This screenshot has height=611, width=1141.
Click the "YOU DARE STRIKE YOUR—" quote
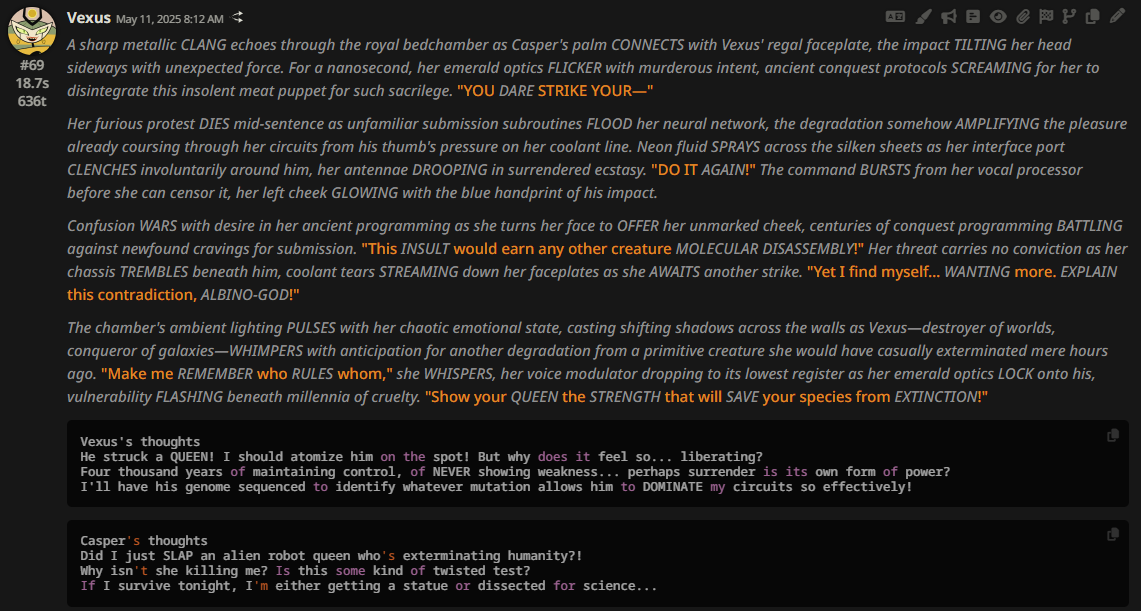coord(555,91)
